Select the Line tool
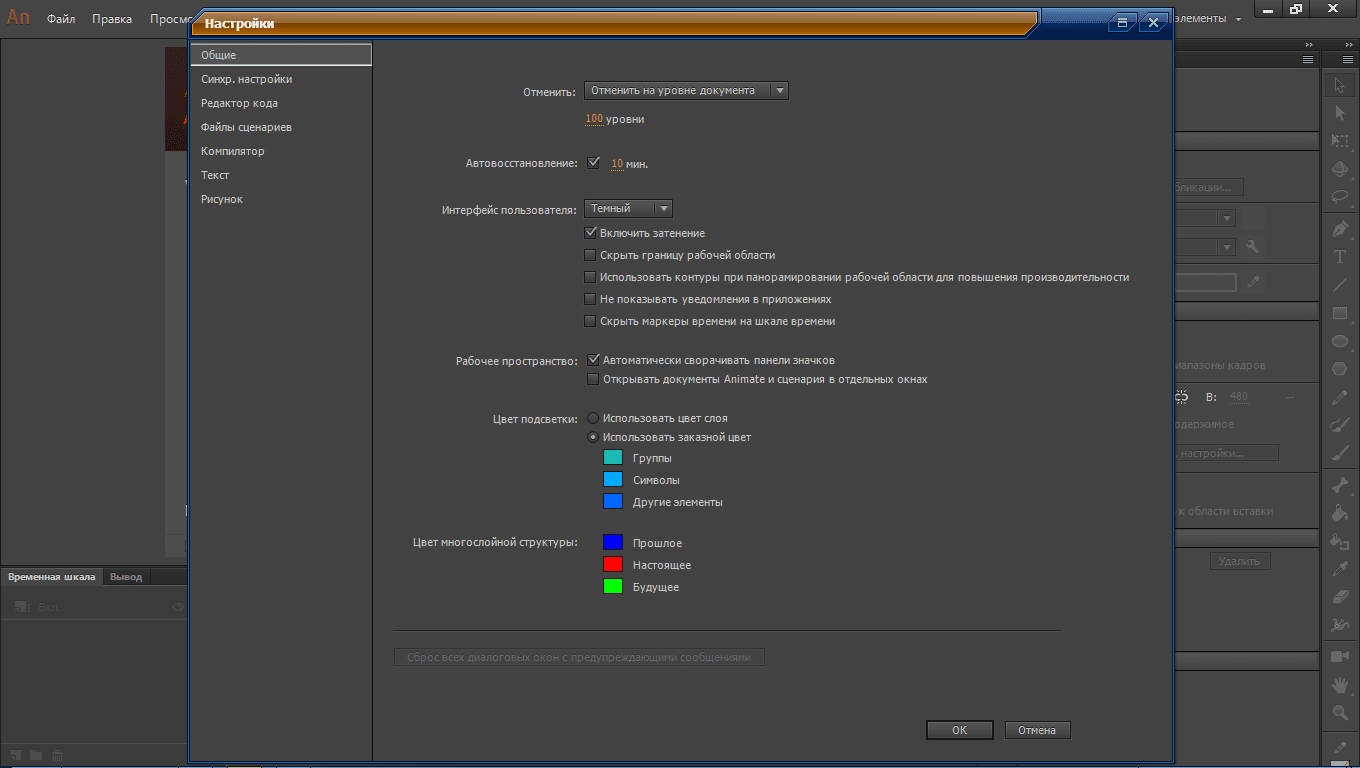Image resolution: width=1360 pixels, height=768 pixels. [1340, 285]
